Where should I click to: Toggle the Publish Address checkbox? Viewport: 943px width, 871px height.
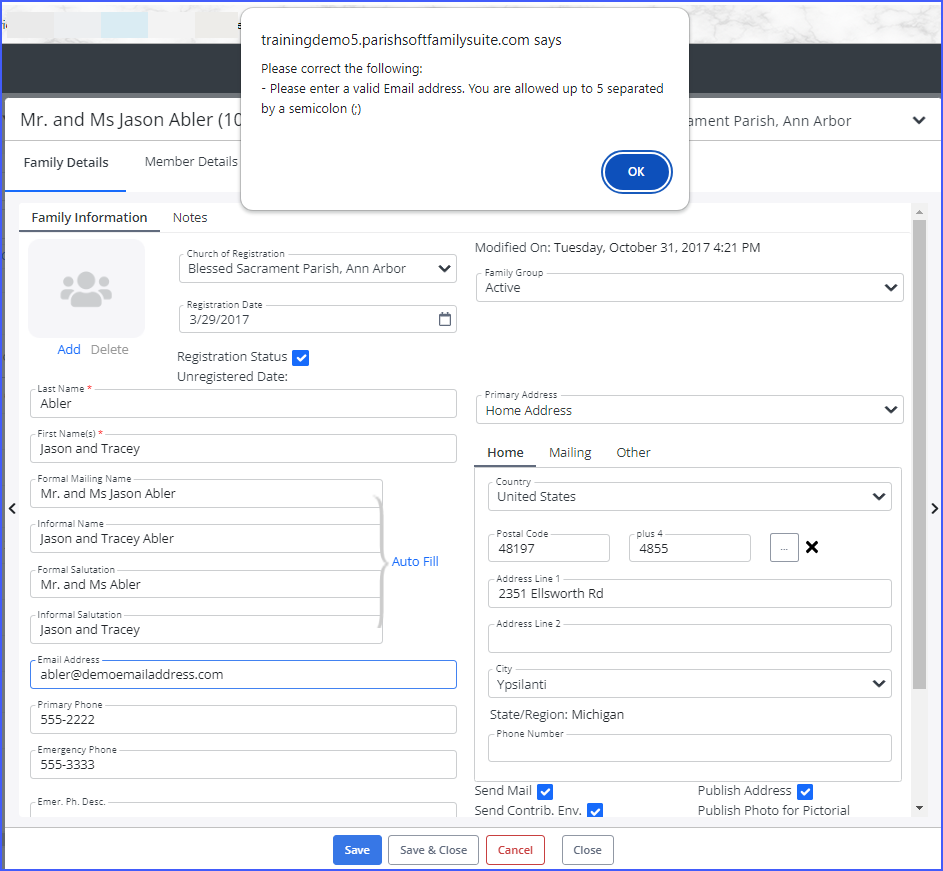click(805, 792)
